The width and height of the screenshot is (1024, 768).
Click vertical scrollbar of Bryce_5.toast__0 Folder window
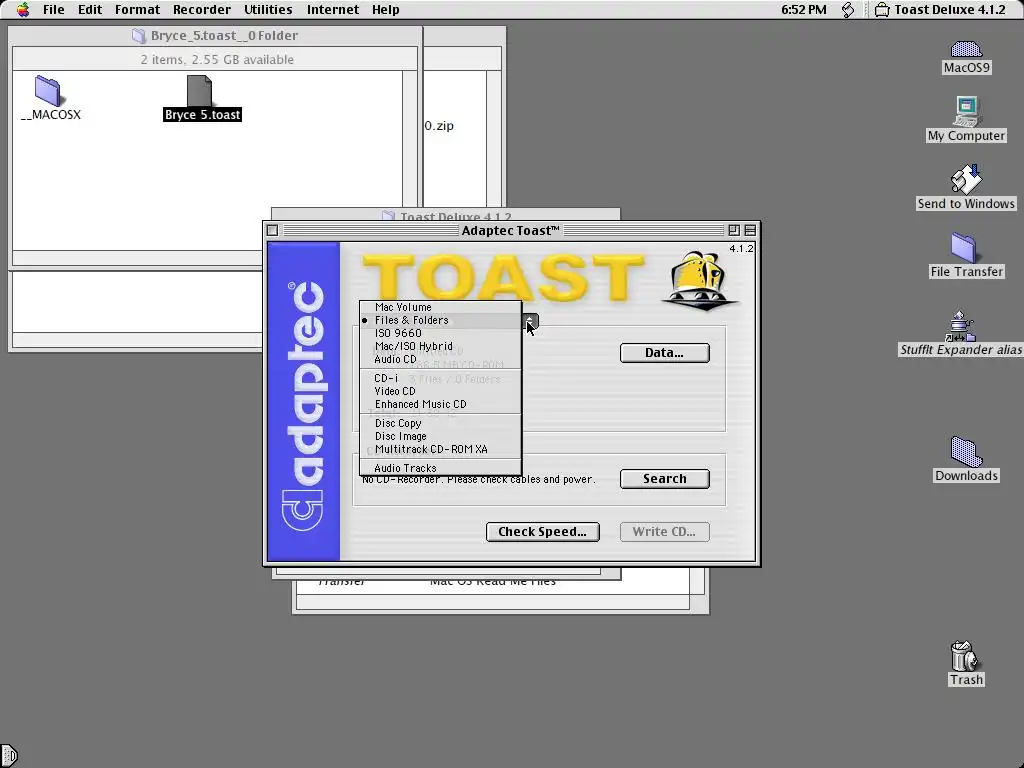click(410, 160)
